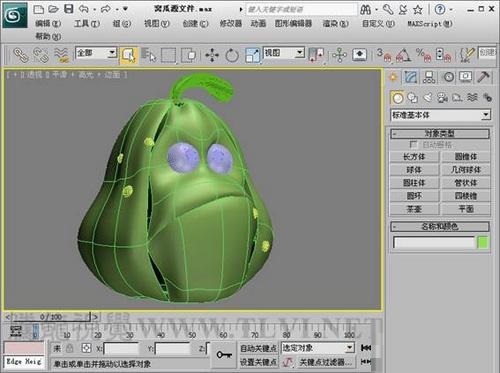Open the 标准基本体 primitive type dropdown
This screenshot has height=373, width=500.
(x=440, y=115)
